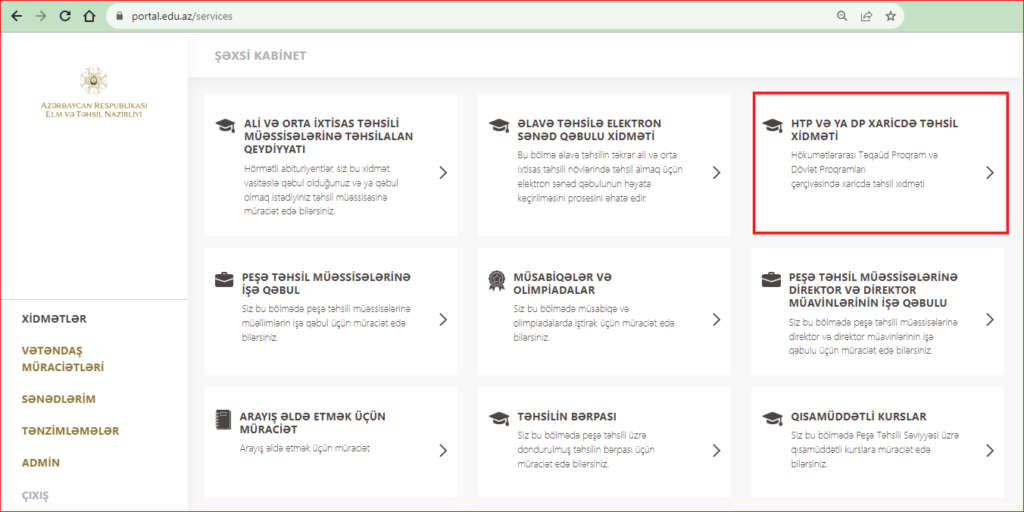
Task: Open Vətəndaş Müraciətləri sidebar item
Action: [x=63, y=359]
